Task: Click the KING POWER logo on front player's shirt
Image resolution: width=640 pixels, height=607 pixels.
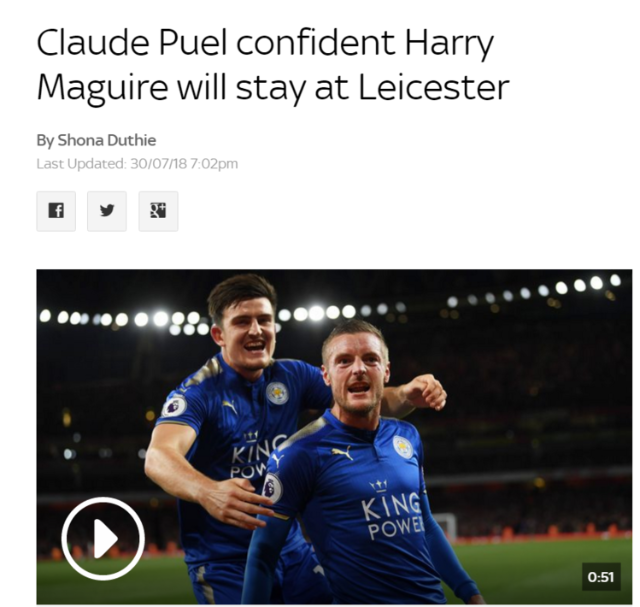Action: click(x=391, y=510)
